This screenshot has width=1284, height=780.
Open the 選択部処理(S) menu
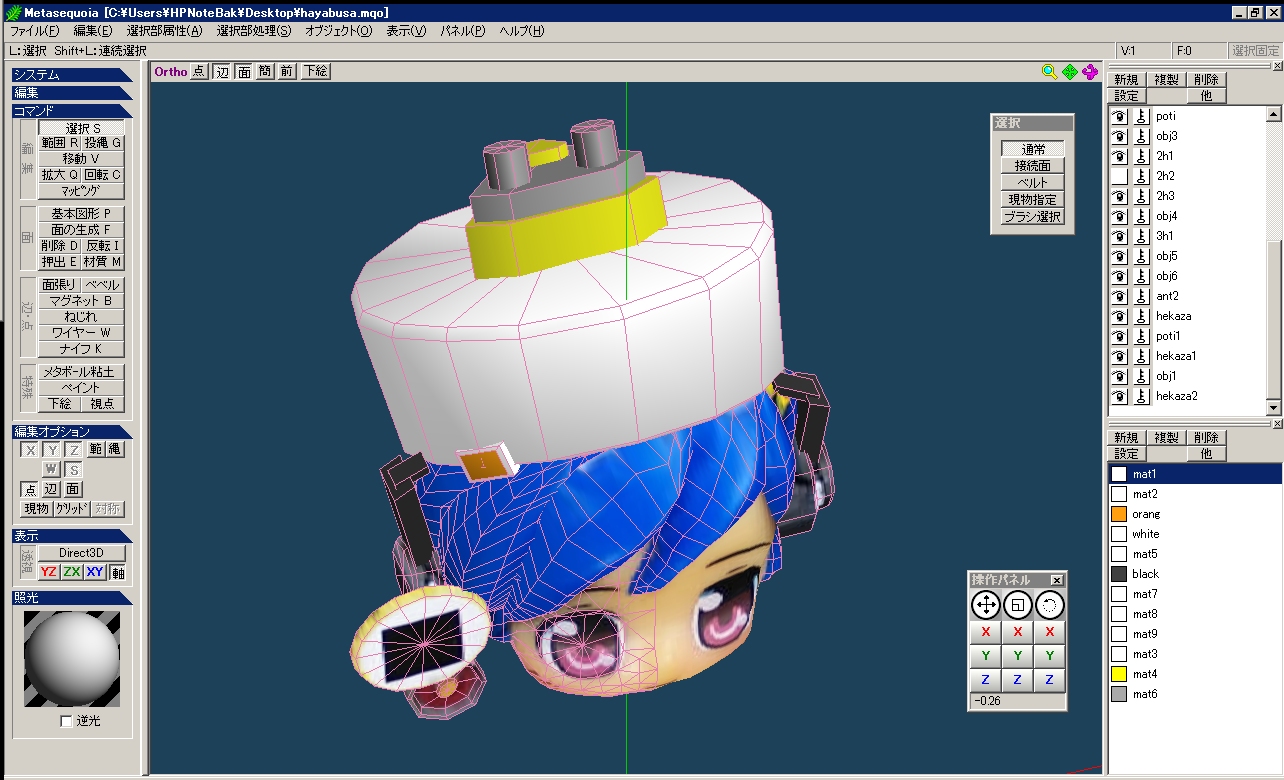tap(254, 31)
